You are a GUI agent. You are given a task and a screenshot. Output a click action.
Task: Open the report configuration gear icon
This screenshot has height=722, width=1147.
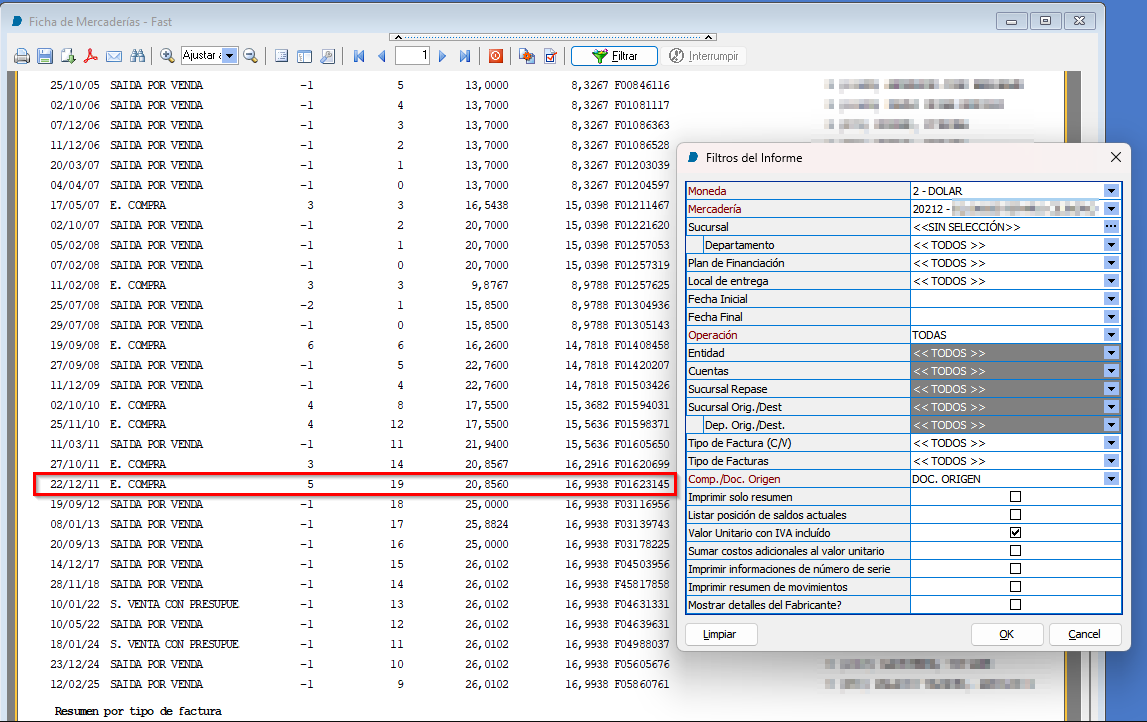click(x=527, y=56)
